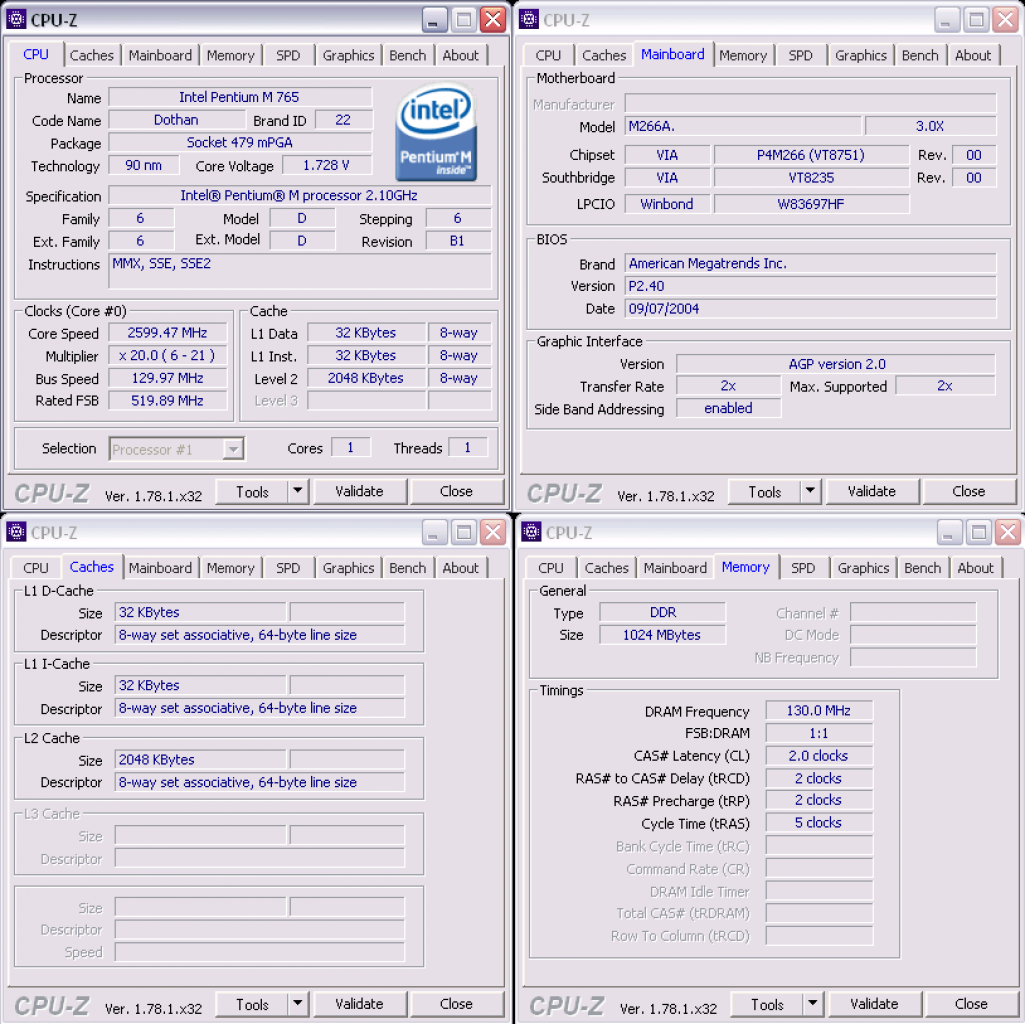
Task: Open the Bench tab in the CPU window
Action: (407, 56)
